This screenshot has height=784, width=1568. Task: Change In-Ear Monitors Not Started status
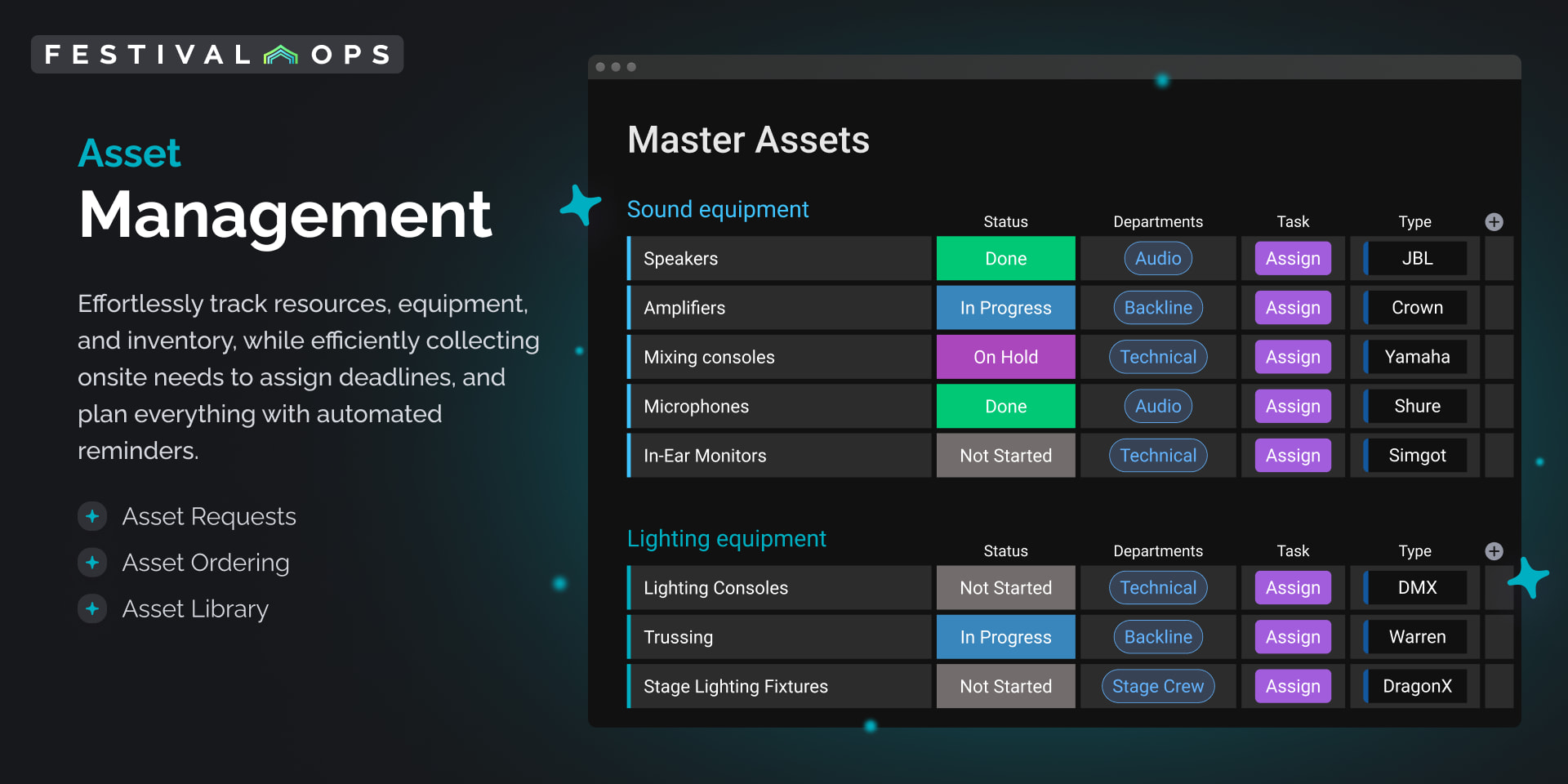pyautogui.click(x=1005, y=456)
